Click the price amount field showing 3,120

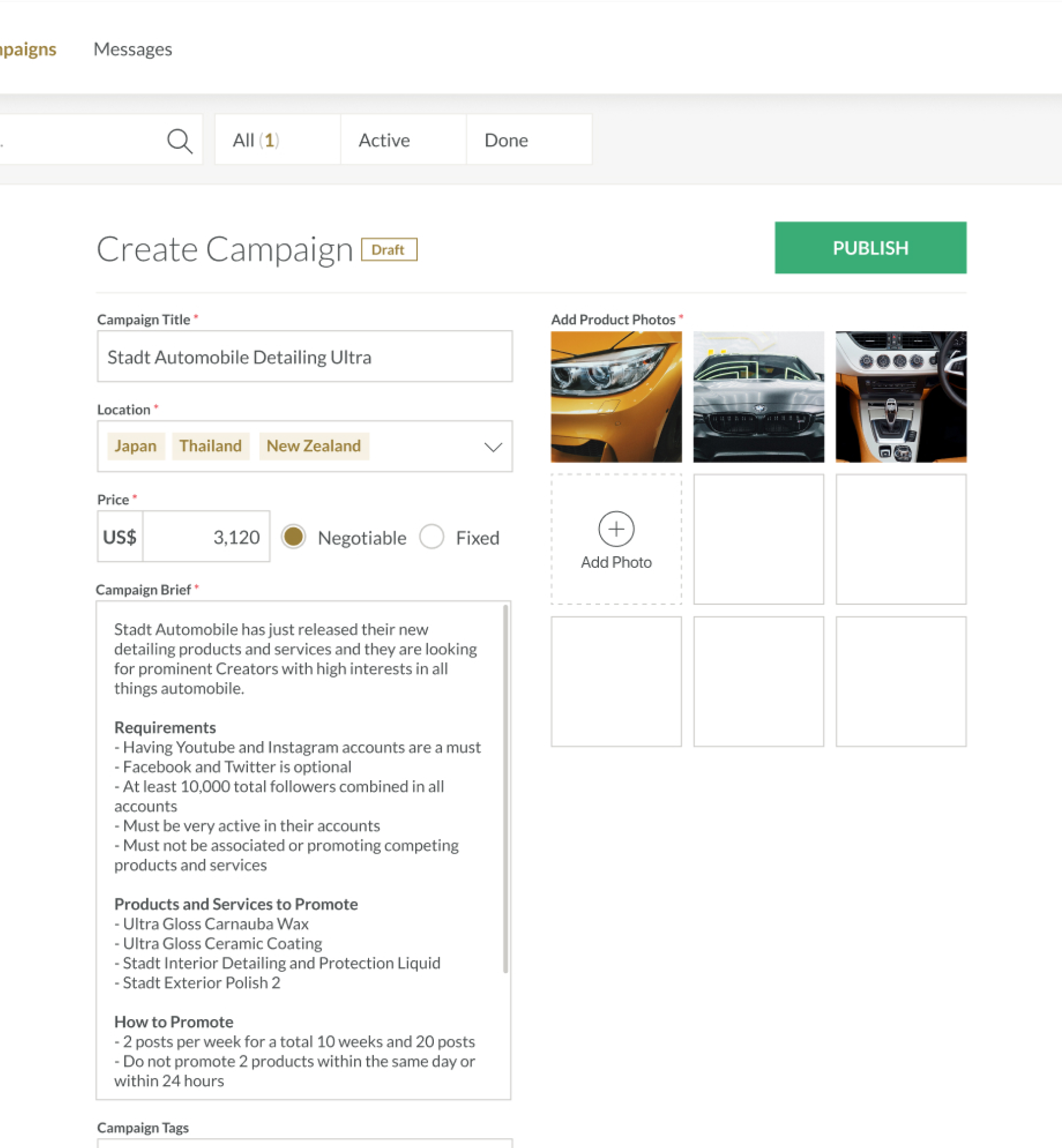pyautogui.click(x=206, y=536)
